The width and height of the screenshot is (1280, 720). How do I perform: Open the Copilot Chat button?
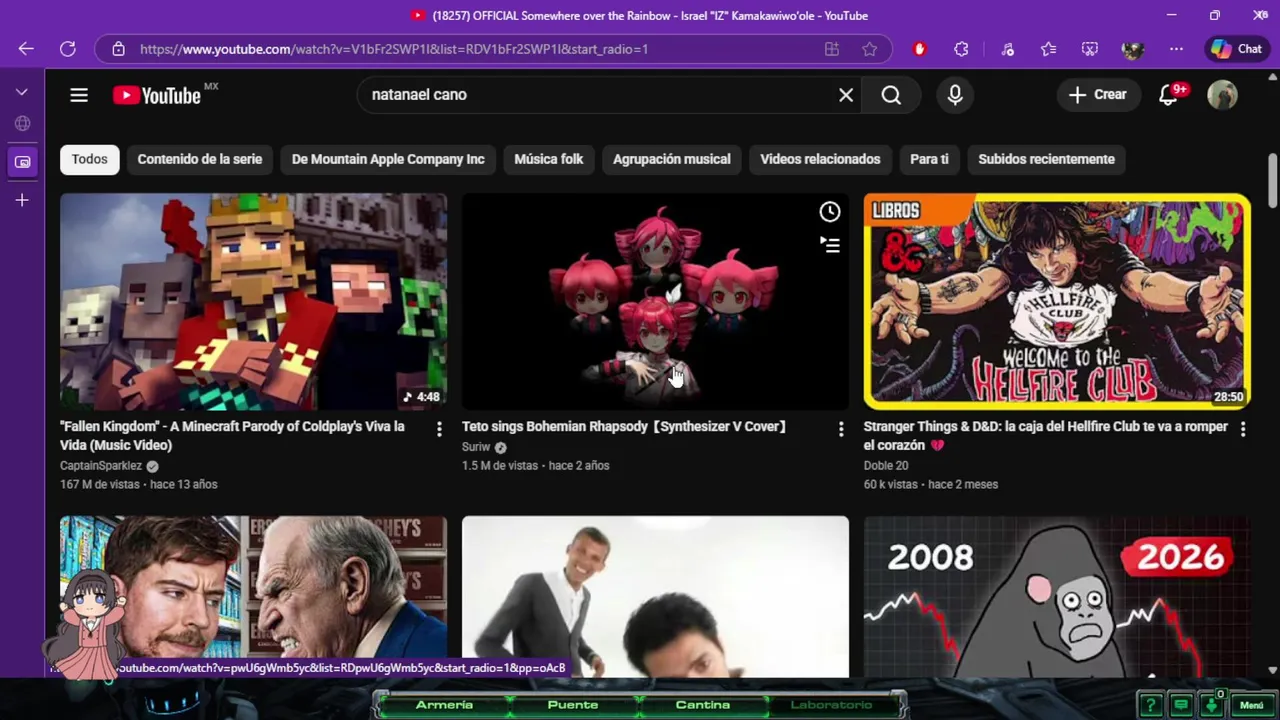pos(1237,49)
